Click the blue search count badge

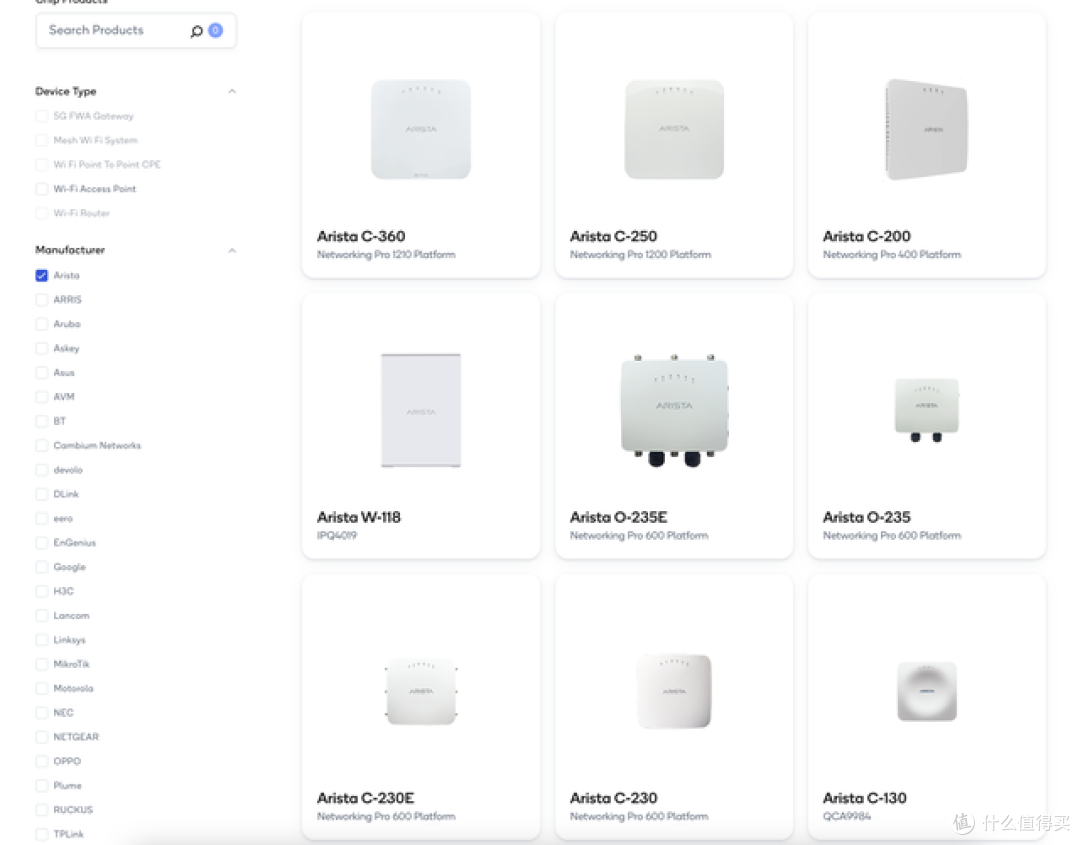[215, 31]
